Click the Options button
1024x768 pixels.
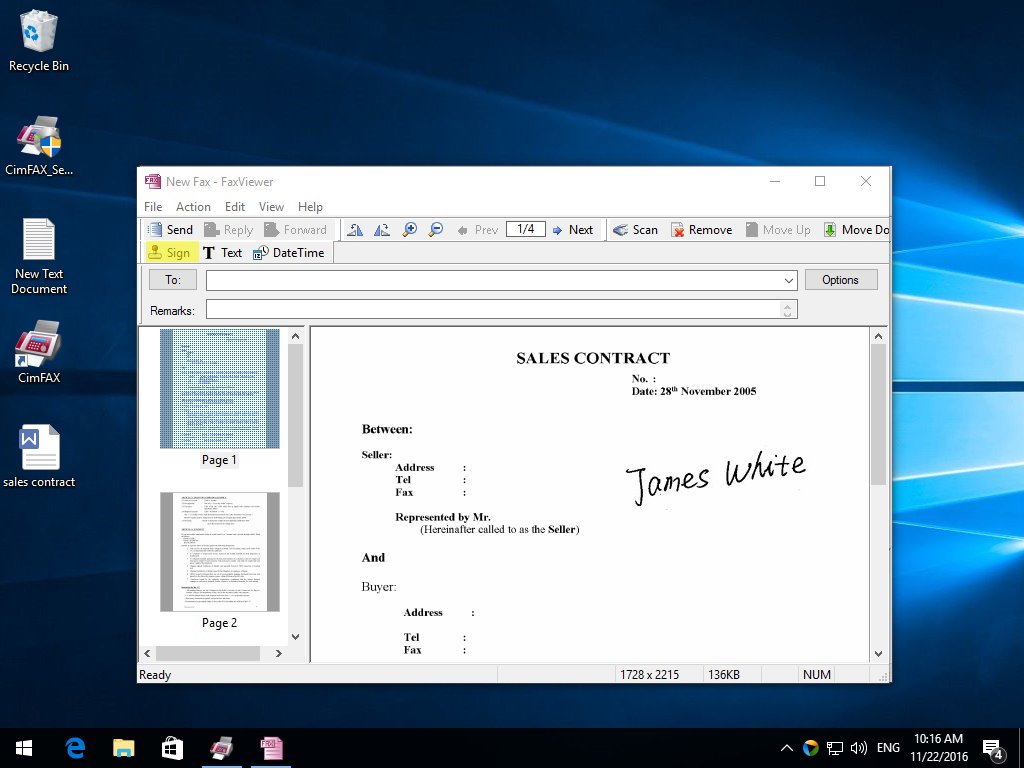[840, 280]
